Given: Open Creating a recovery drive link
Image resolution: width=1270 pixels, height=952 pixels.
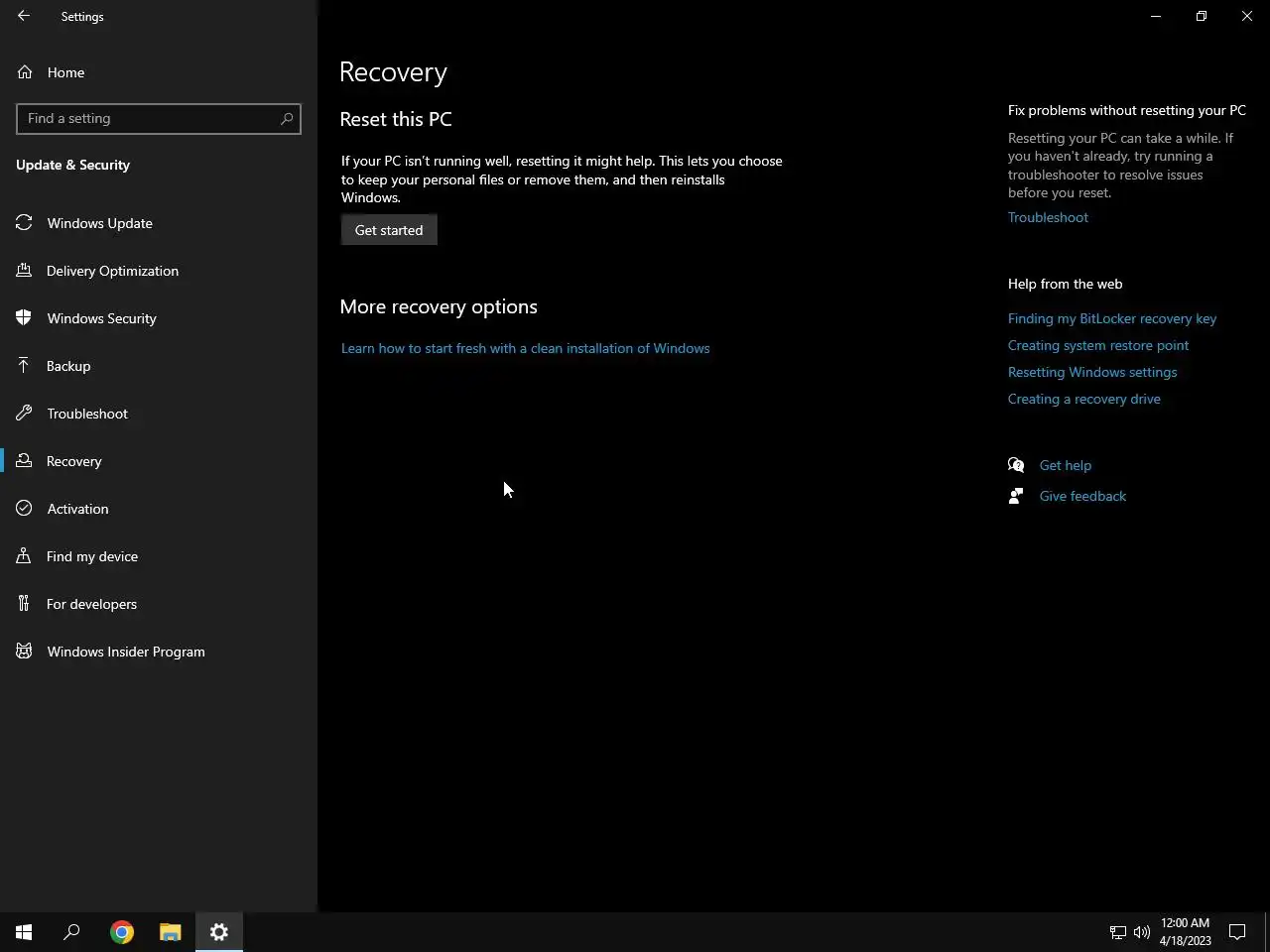Looking at the screenshot, I should pos(1084,399).
